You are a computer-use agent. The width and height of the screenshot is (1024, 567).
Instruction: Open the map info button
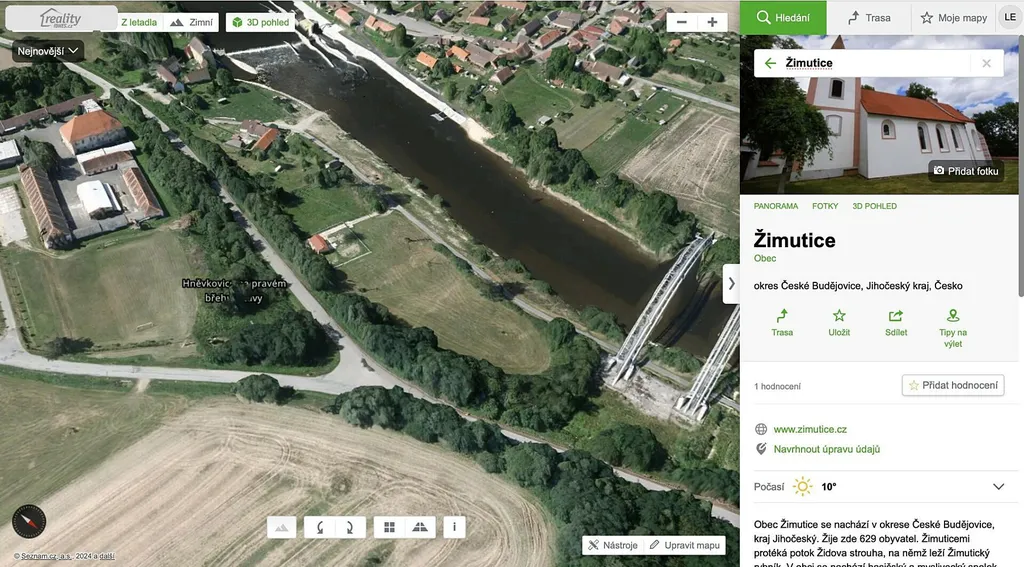pyautogui.click(x=454, y=527)
